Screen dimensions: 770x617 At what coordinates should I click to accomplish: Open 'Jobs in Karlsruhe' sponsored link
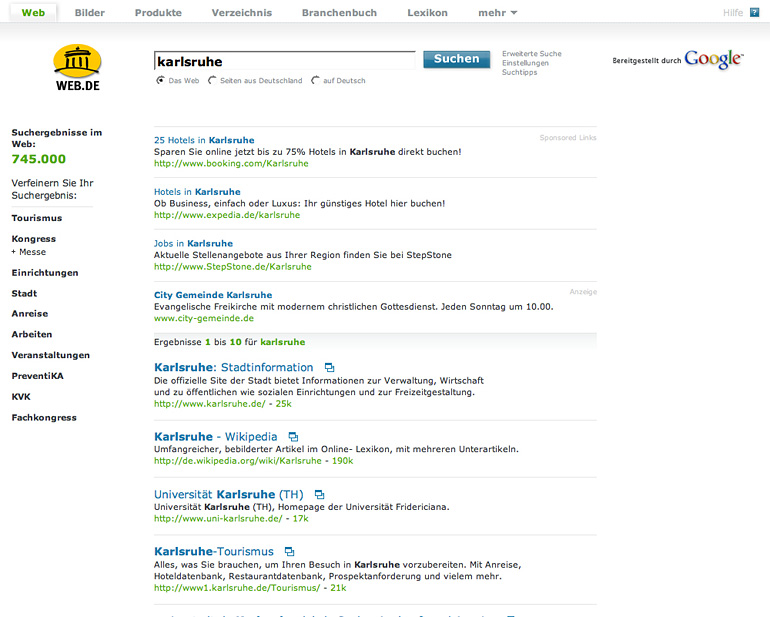click(x=193, y=243)
